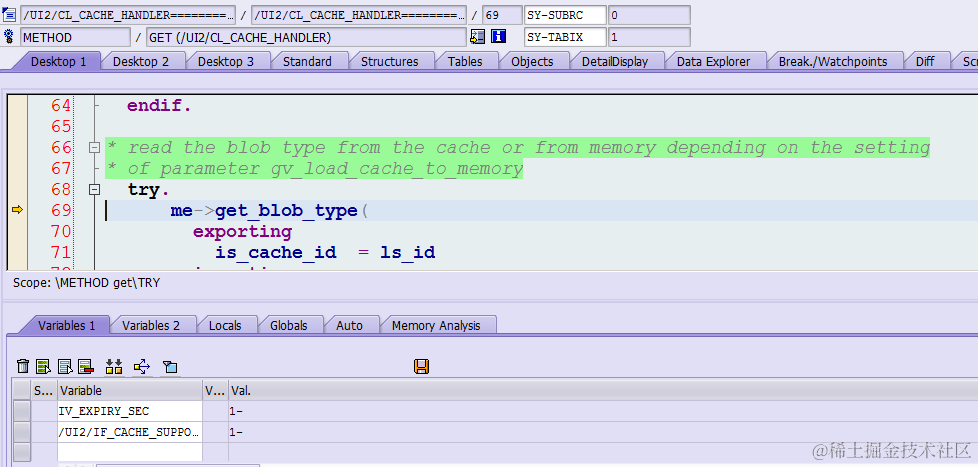This screenshot has height=467, width=978.
Task: Click 'endif.' on line 64
Action: (159, 105)
